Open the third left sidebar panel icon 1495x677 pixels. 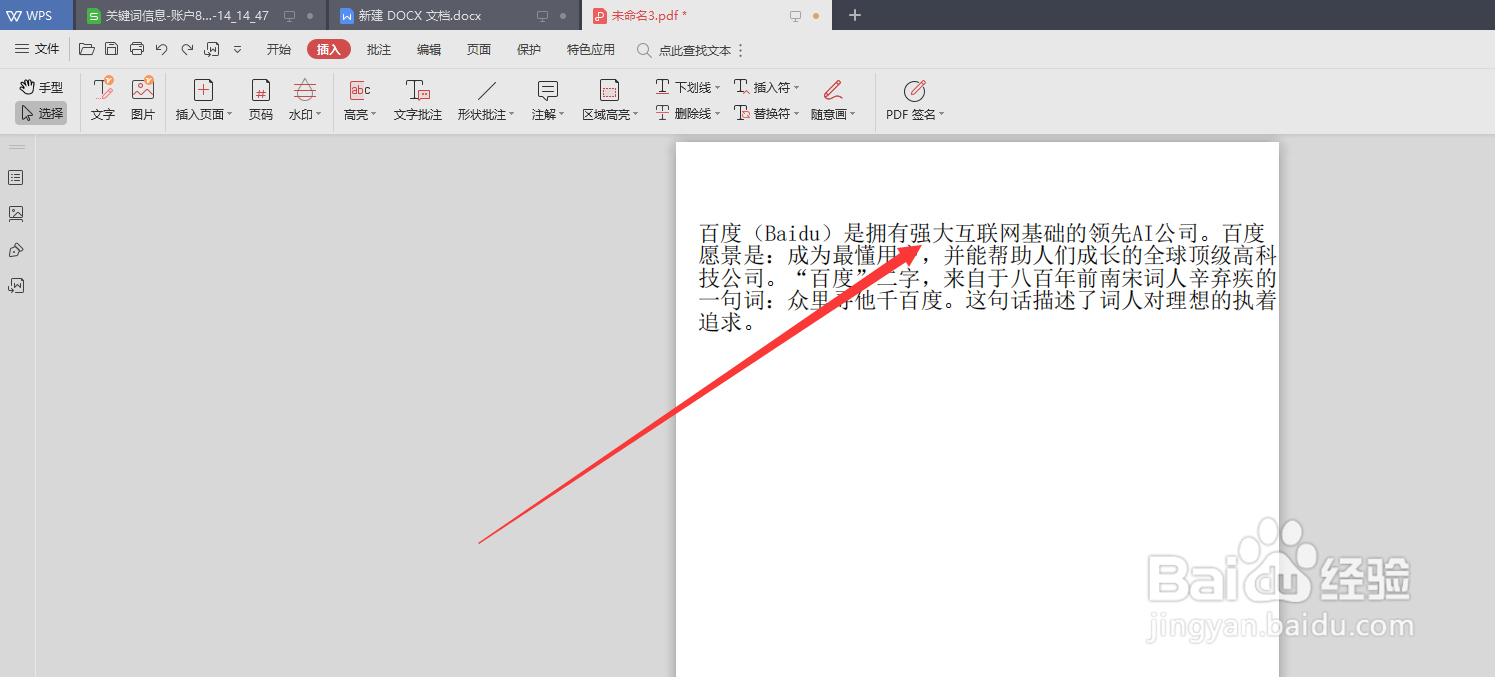coord(16,250)
